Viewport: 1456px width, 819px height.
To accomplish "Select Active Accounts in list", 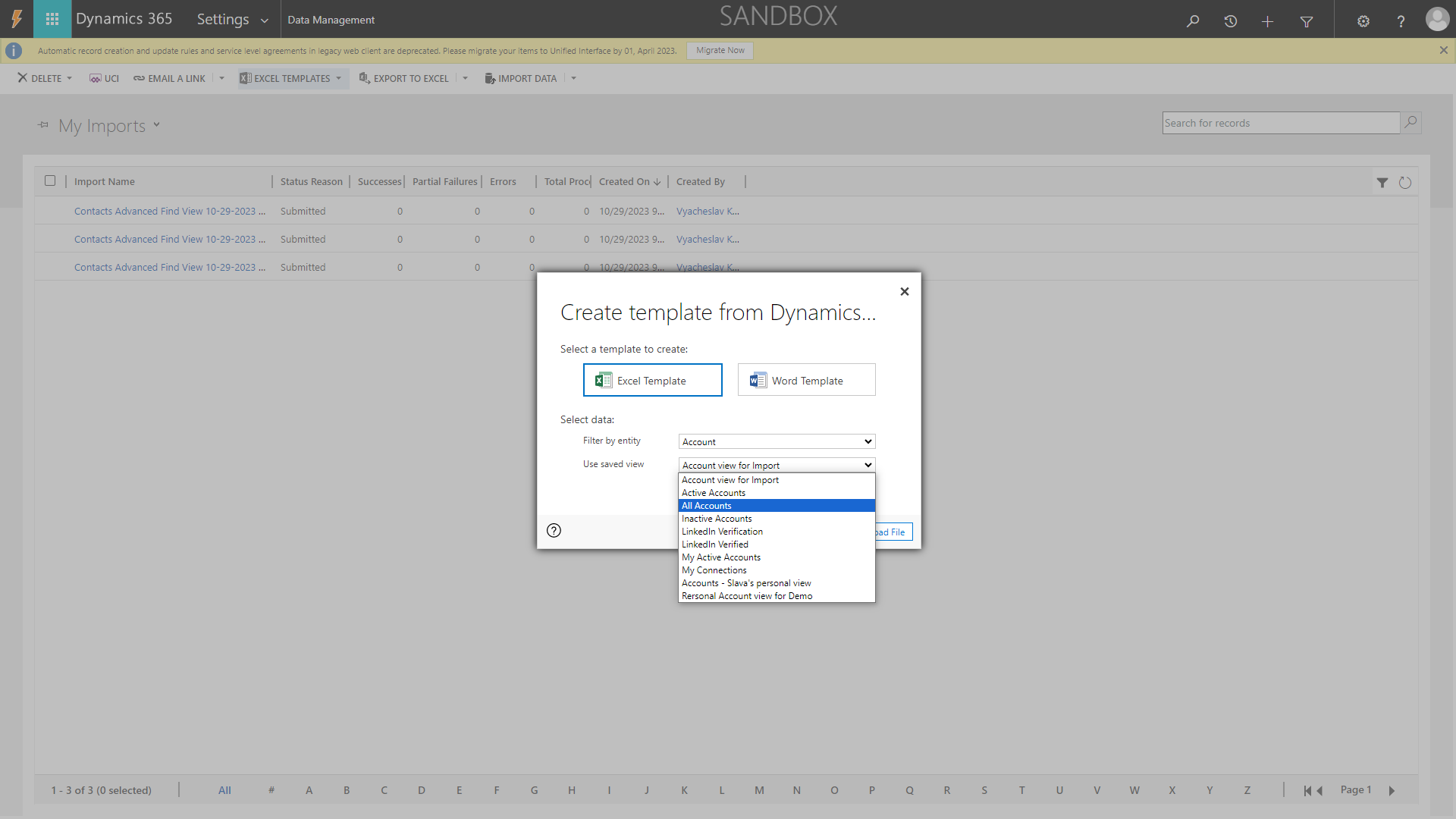I will click(777, 493).
